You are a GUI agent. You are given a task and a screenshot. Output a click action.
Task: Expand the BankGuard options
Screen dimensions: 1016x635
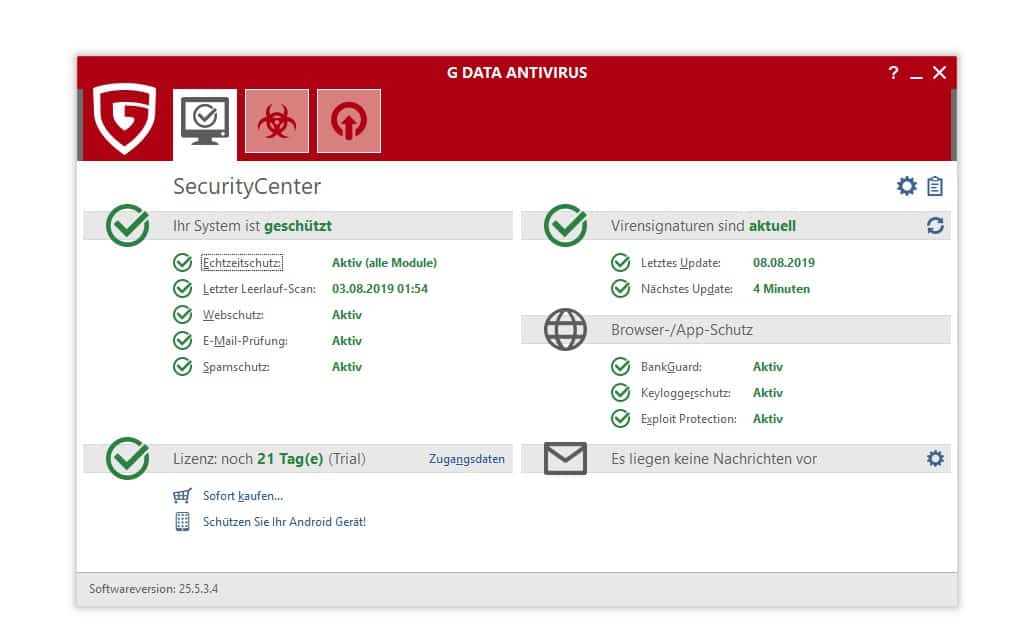pos(671,367)
